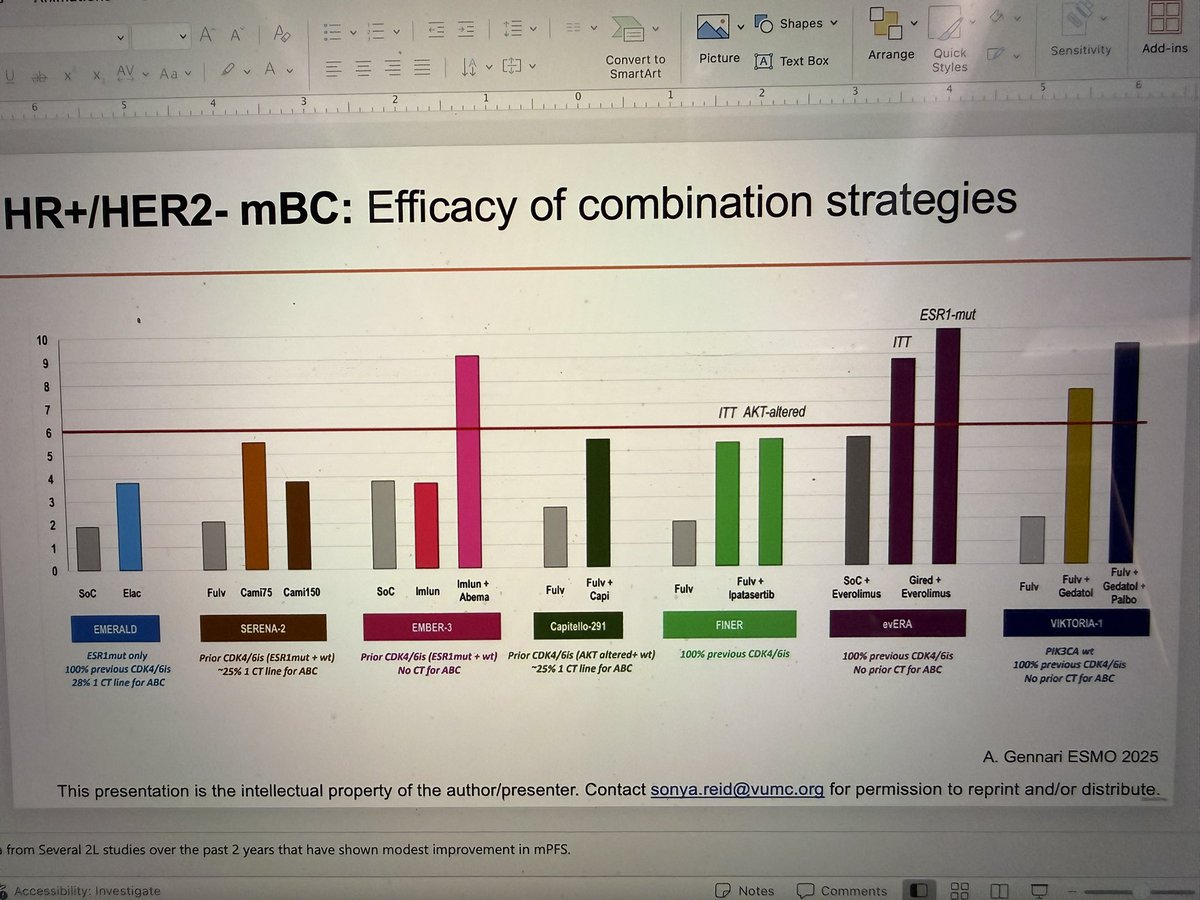The width and height of the screenshot is (1200, 900).
Task: Open the font size combo box
Action: point(161,37)
